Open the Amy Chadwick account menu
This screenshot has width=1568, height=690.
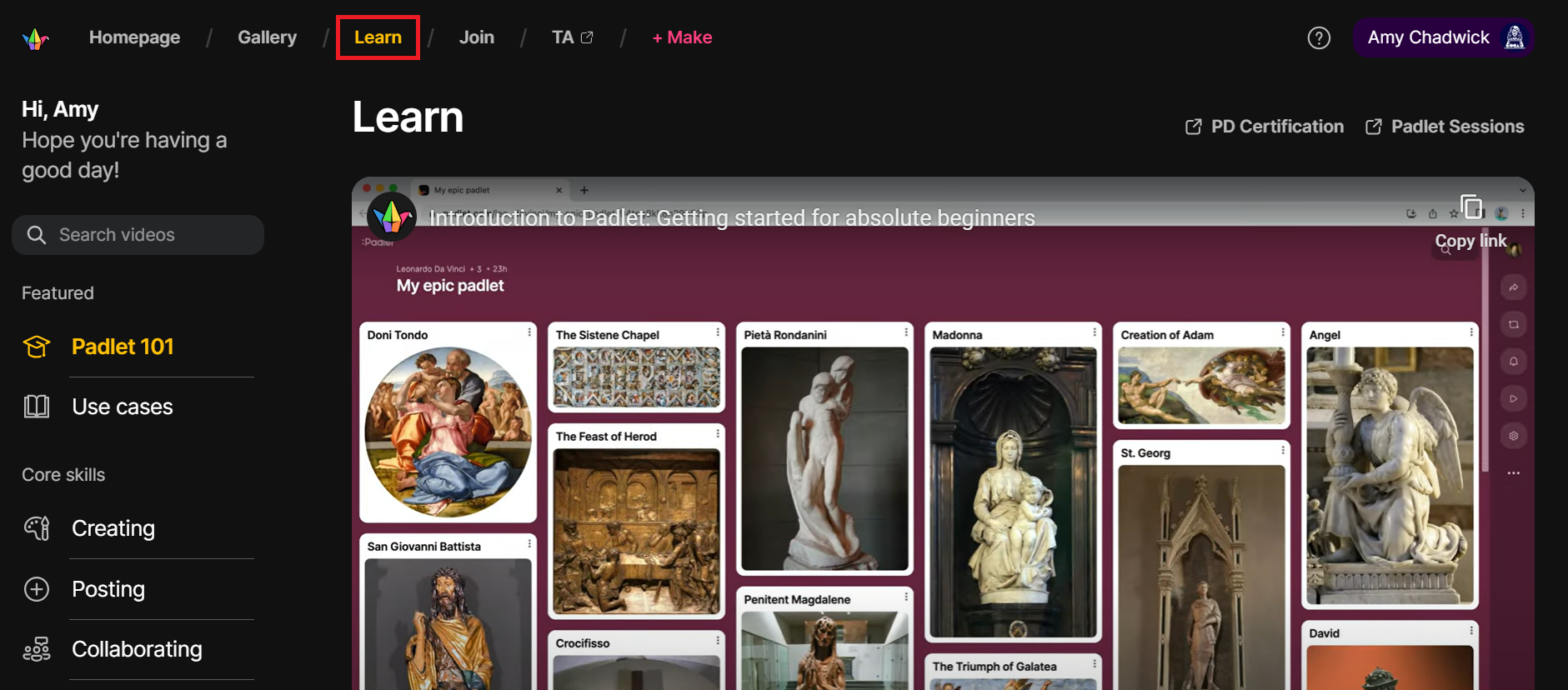(x=1444, y=37)
